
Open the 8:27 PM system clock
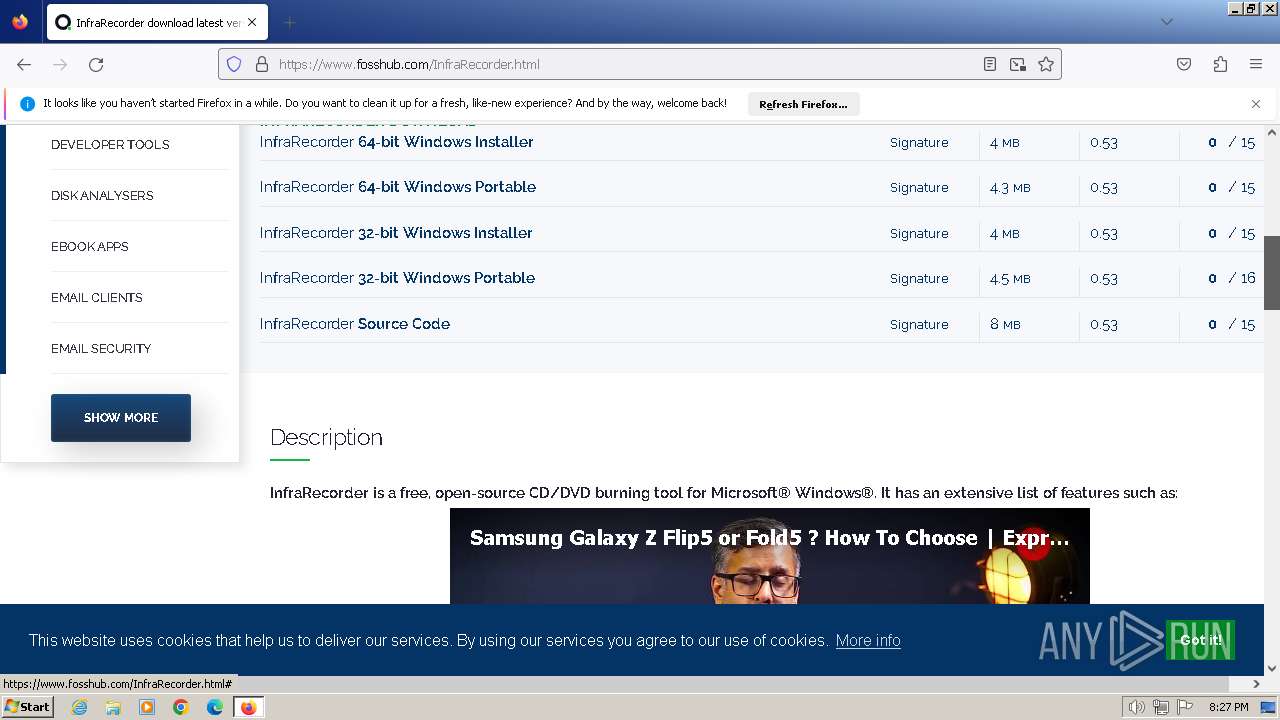click(1228, 707)
